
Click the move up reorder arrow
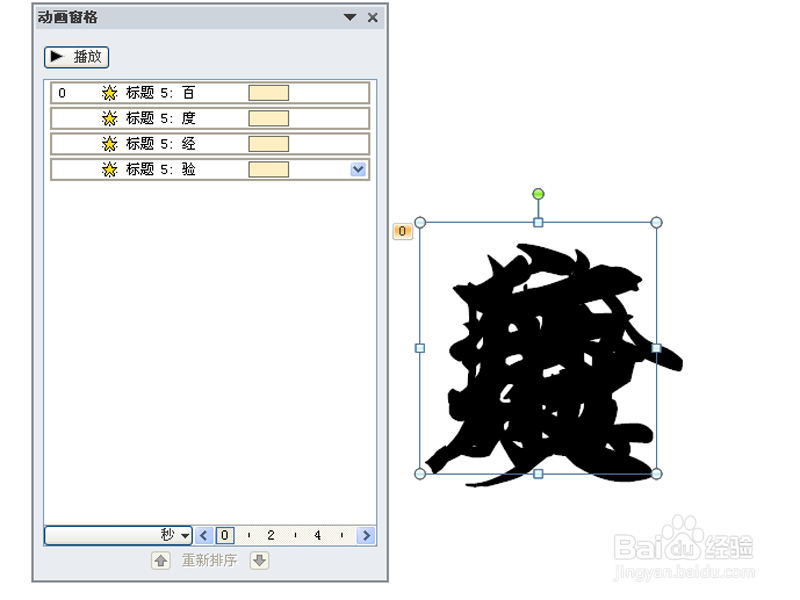tap(161, 561)
